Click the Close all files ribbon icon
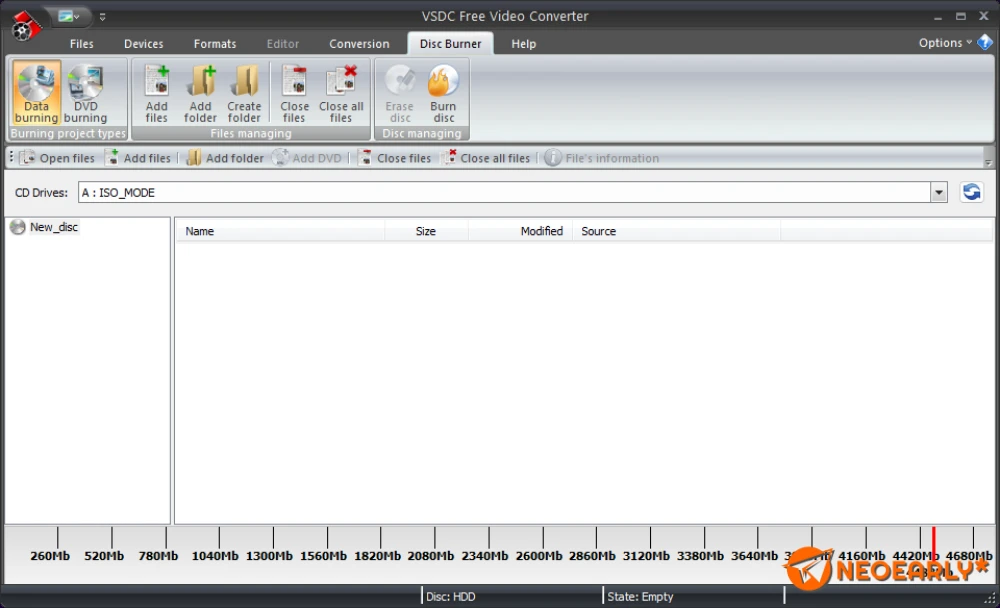 (341, 93)
